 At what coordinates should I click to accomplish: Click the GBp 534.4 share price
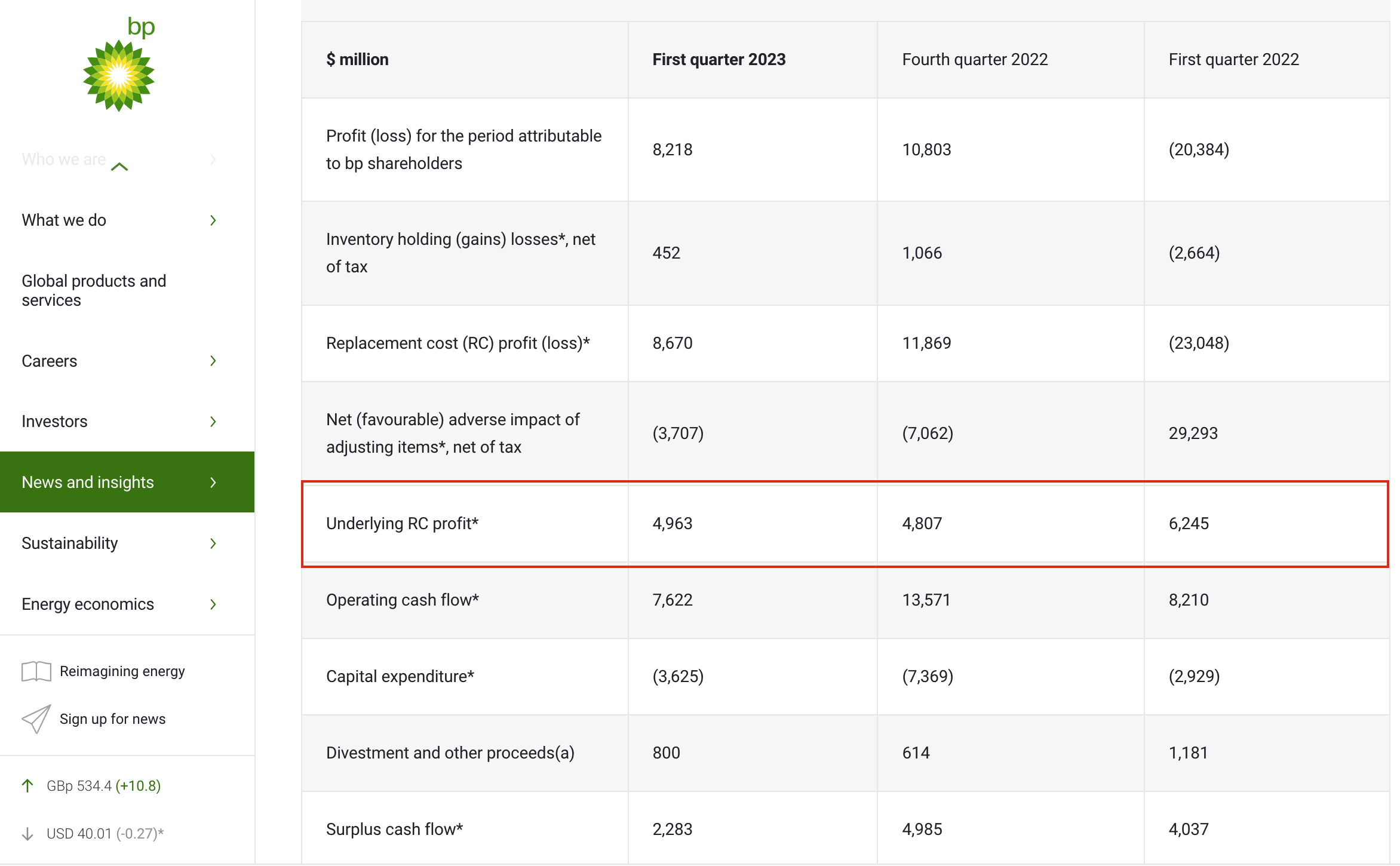pyautogui.click(x=79, y=786)
